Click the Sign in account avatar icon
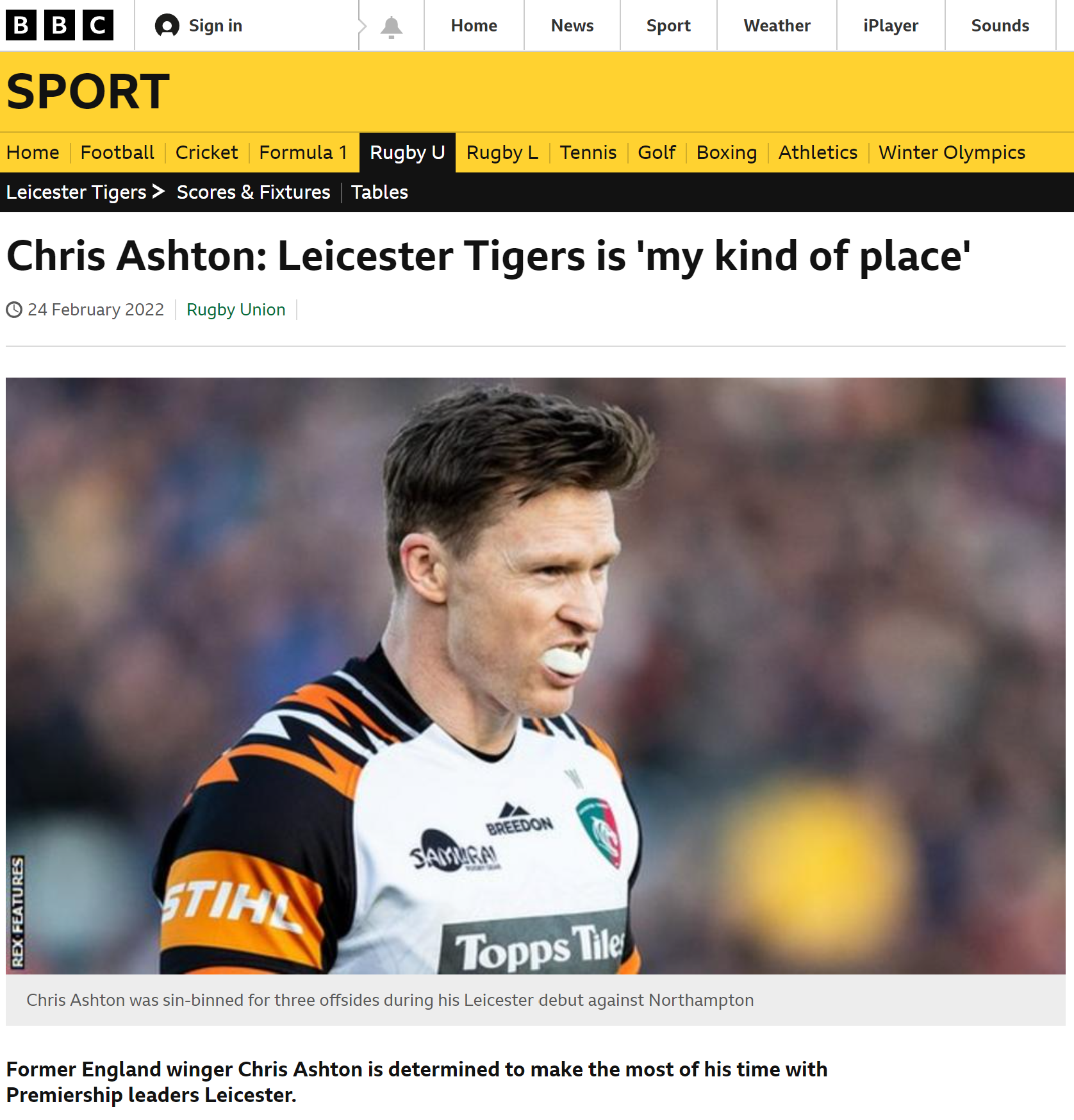Image resolution: width=1074 pixels, height=1120 pixels. [167, 26]
